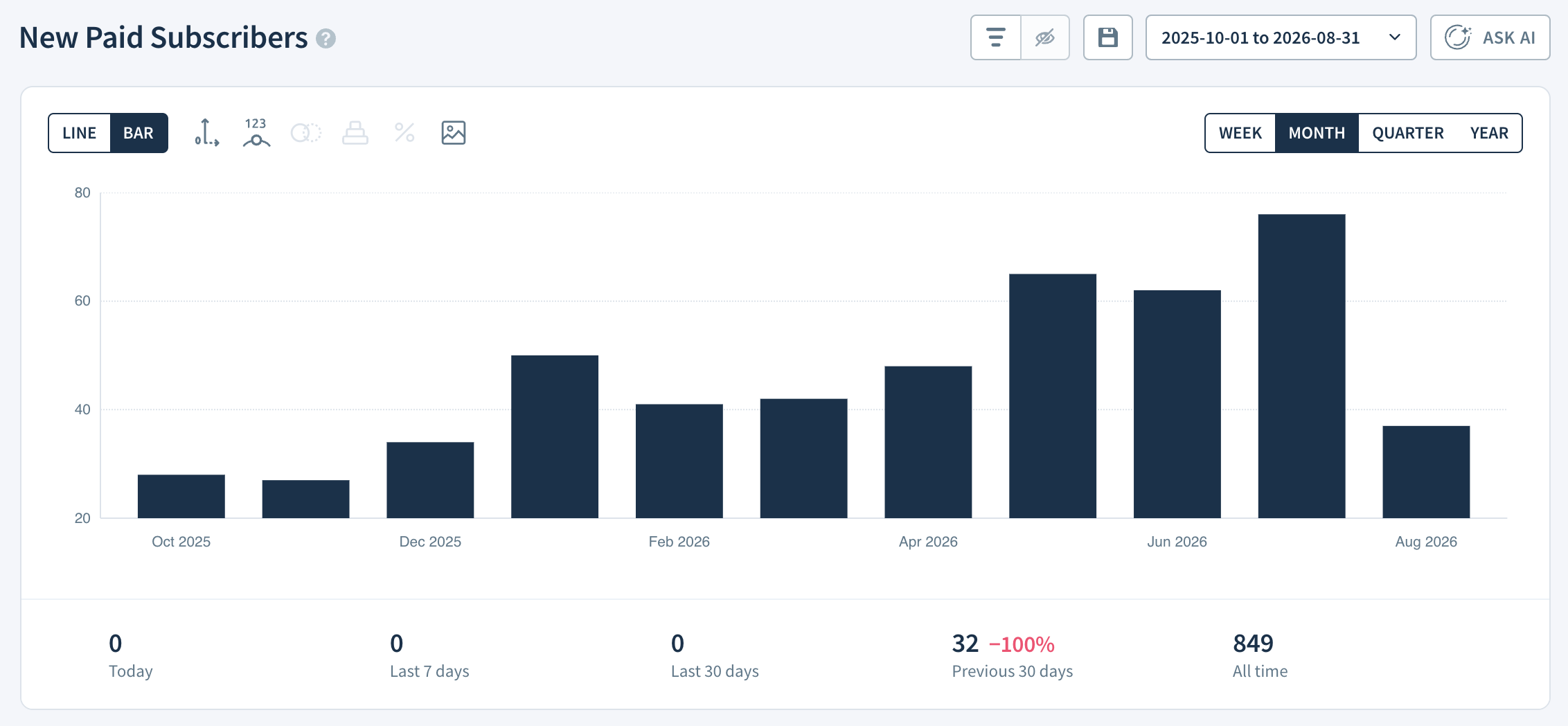Click the Aug 2026 axis label
Viewport: 1568px width, 726px height.
[1426, 542]
